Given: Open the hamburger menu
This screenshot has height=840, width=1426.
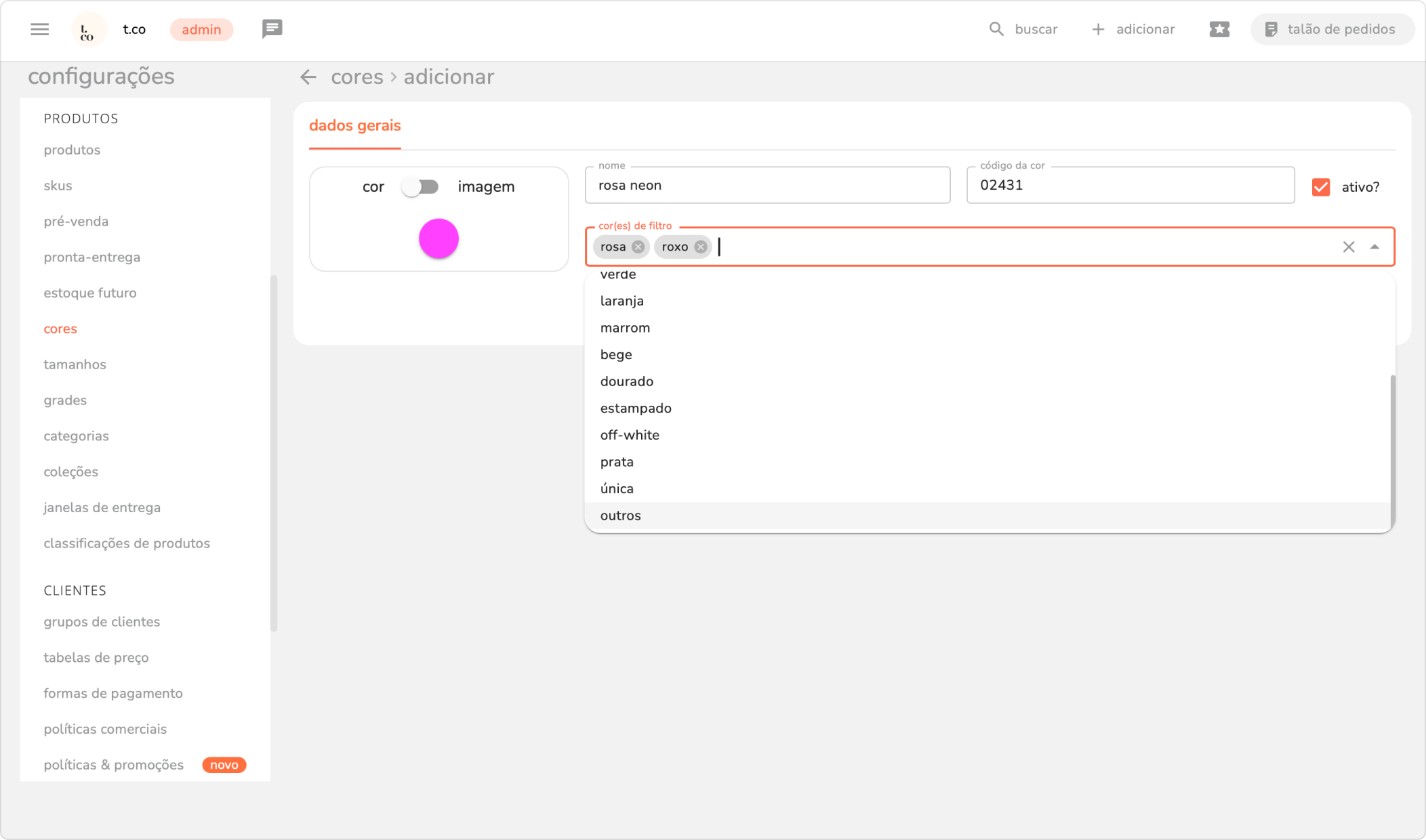Looking at the screenshot, I should coord(40,29).
